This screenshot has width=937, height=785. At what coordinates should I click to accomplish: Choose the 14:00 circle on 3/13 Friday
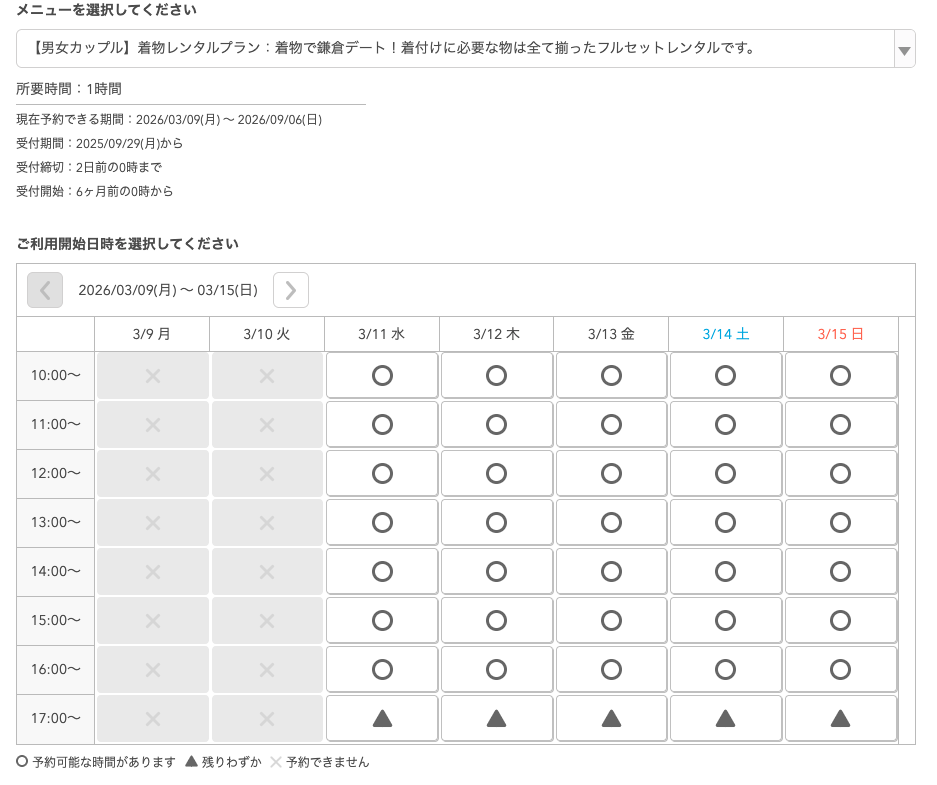(x=611, y=571)
